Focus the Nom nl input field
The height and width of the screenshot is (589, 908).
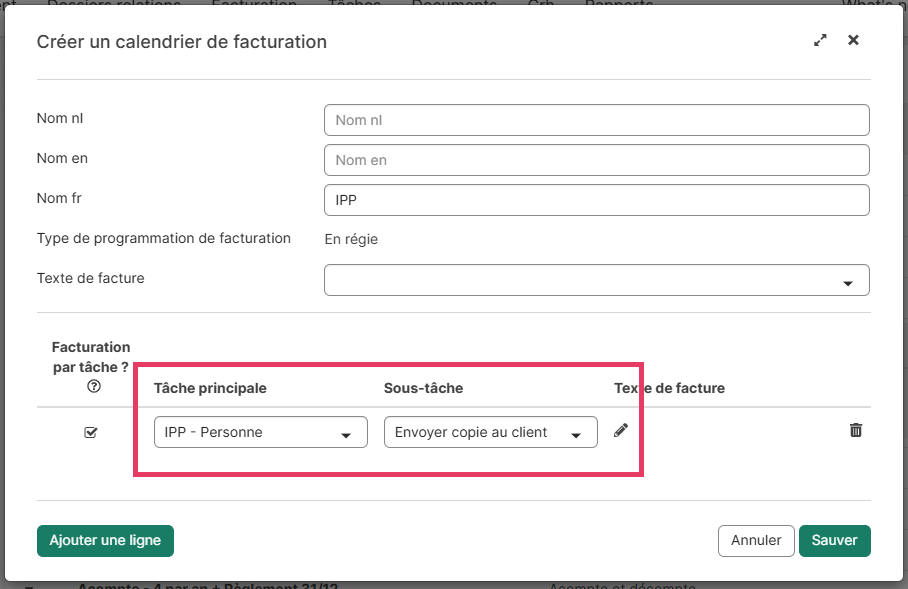click(x=596, y=120)
